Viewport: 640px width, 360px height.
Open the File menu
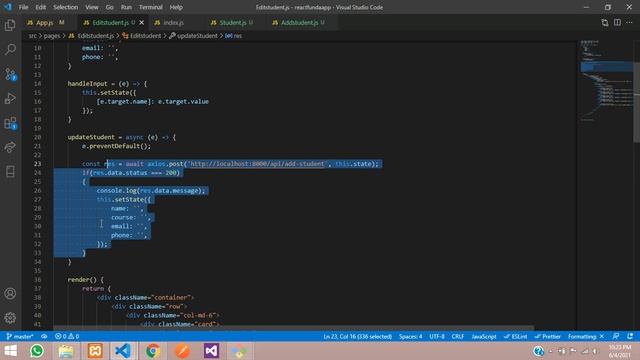[x=24, y=7]
